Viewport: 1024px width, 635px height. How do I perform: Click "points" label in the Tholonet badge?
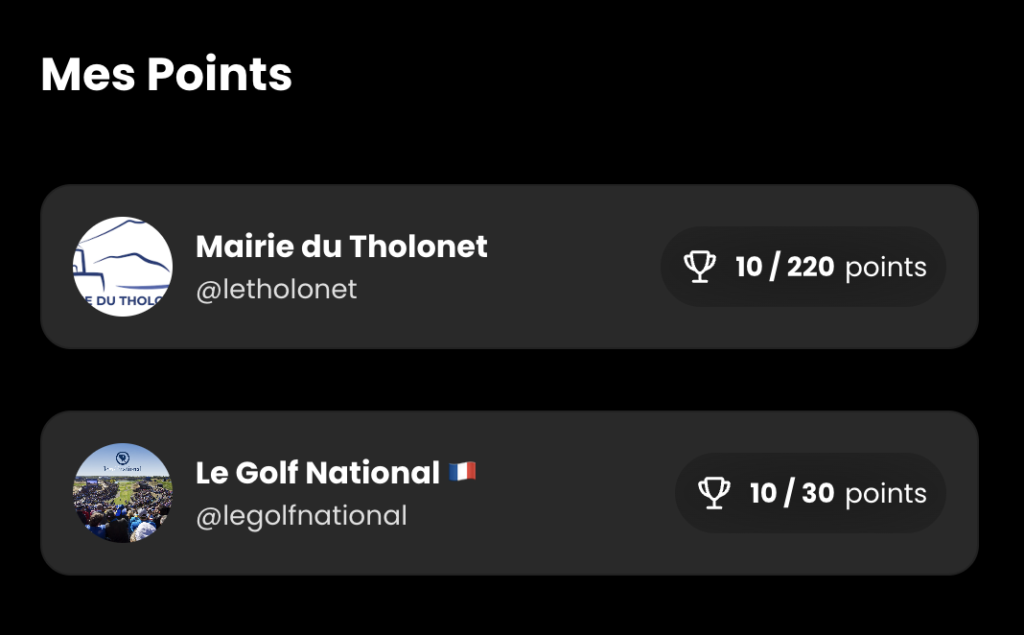(x=886, y=268)
